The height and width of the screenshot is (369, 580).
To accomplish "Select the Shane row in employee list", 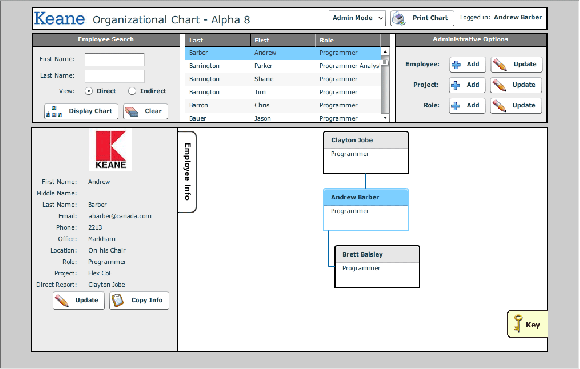I will click(283, 79).
